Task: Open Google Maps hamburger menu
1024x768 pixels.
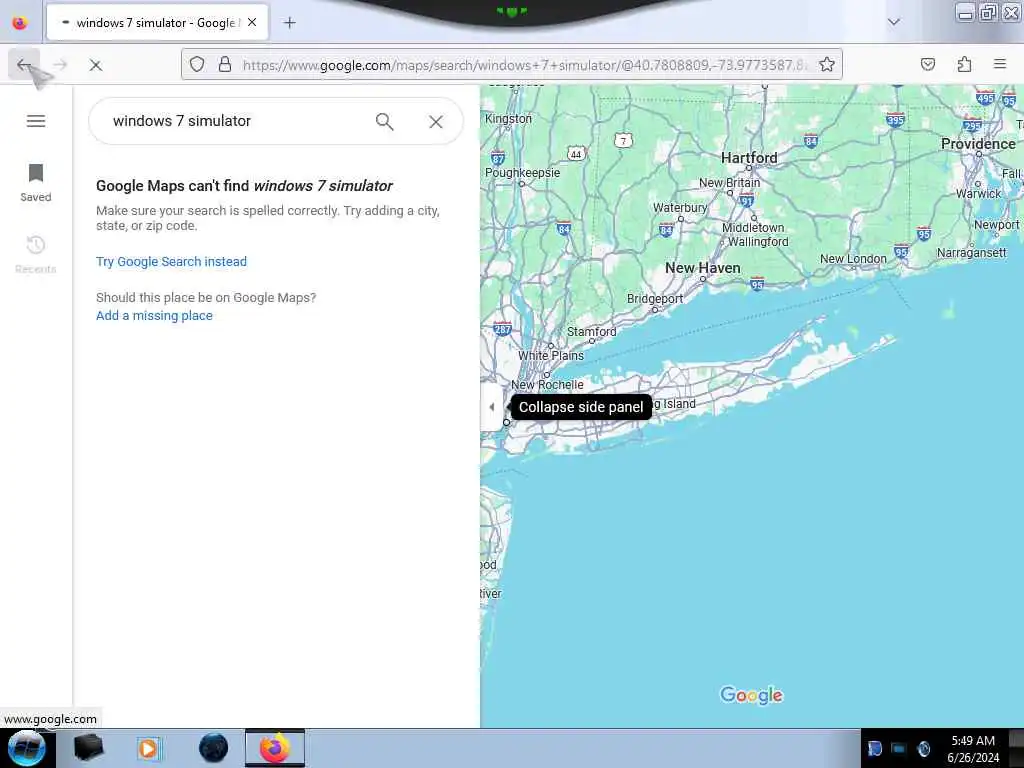Action: point(36,121)
